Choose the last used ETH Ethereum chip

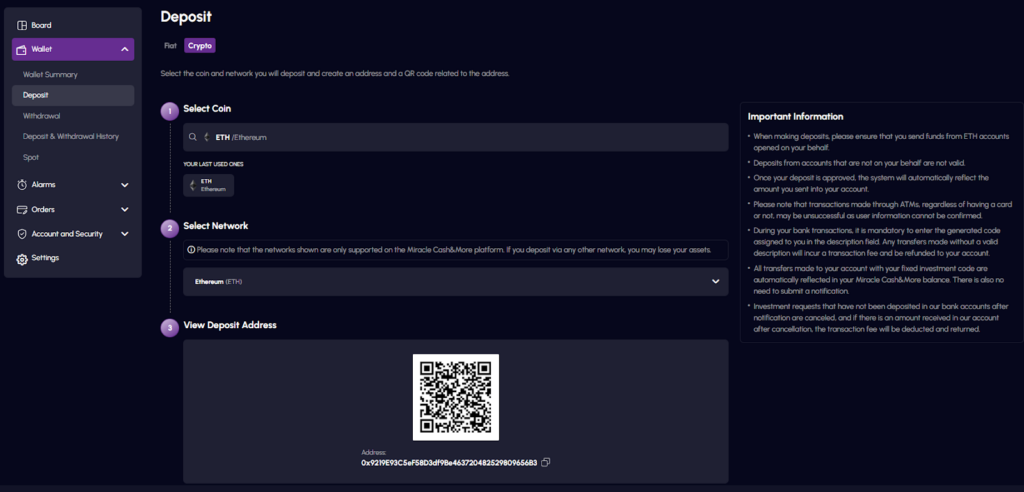pos(209,186)
